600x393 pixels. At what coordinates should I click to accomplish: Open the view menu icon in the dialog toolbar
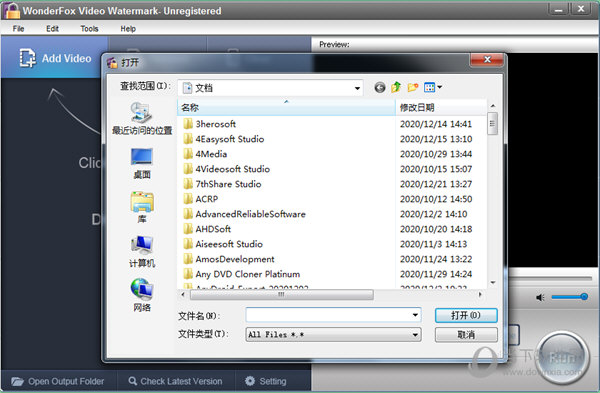pyautogui.click(x=429, y=88)
